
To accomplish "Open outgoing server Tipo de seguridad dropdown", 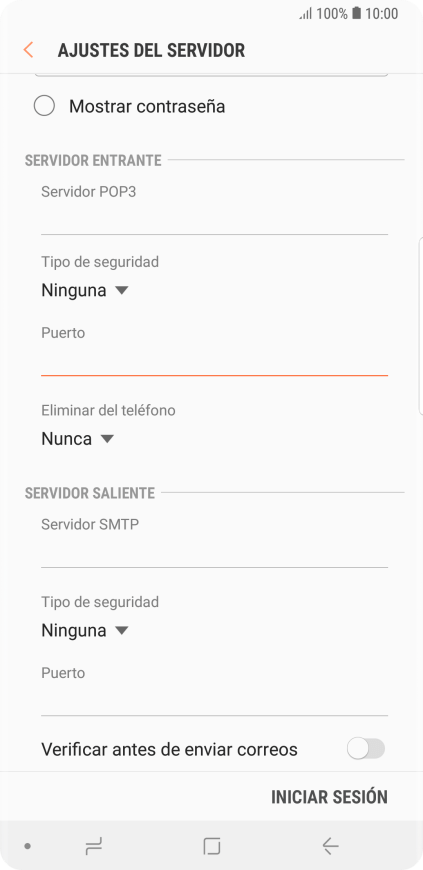I will (85, 630).
